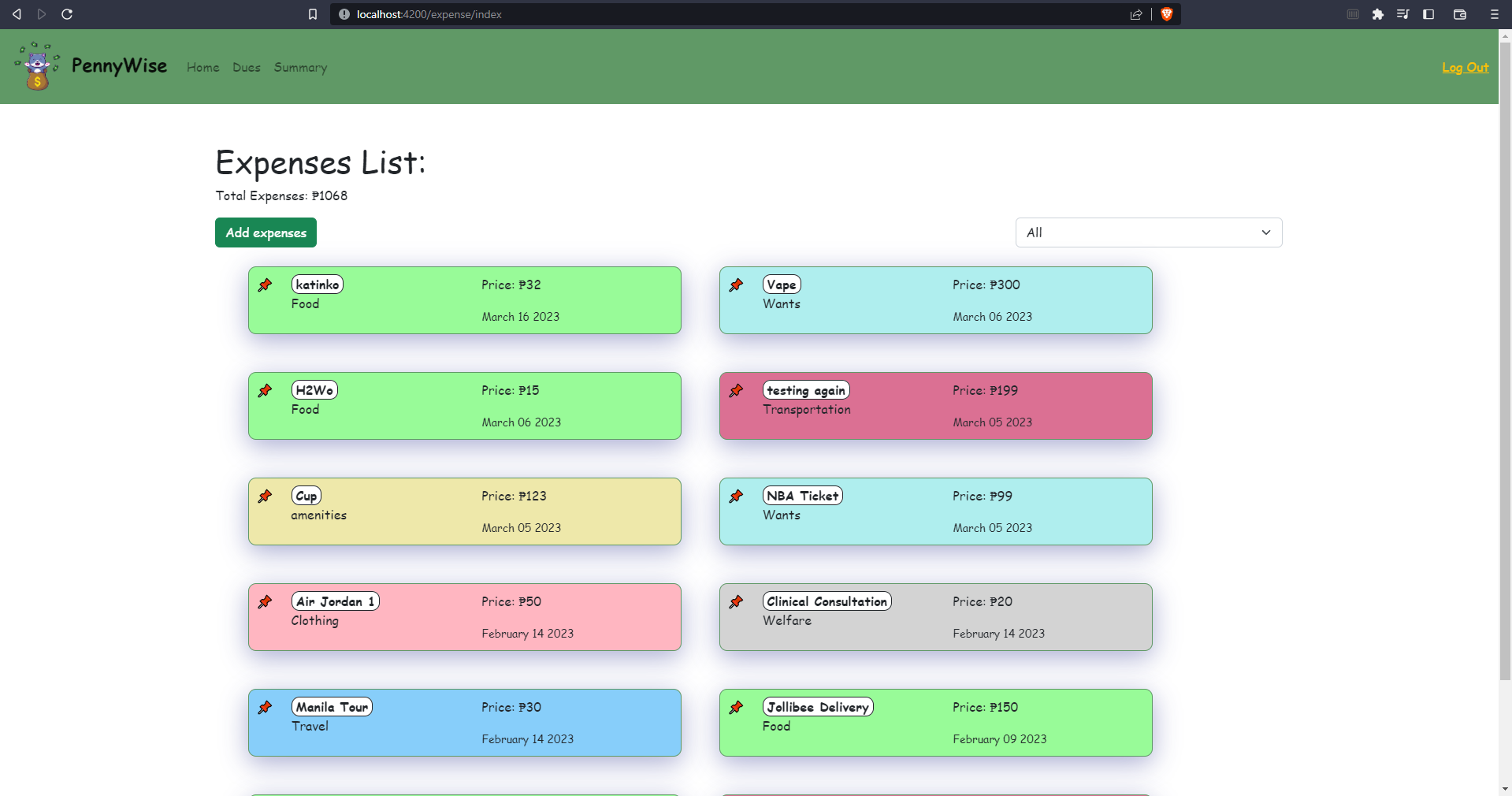Open the share options panel
The height and width of the screenshot is (796, 1512).
point(1136,14)
